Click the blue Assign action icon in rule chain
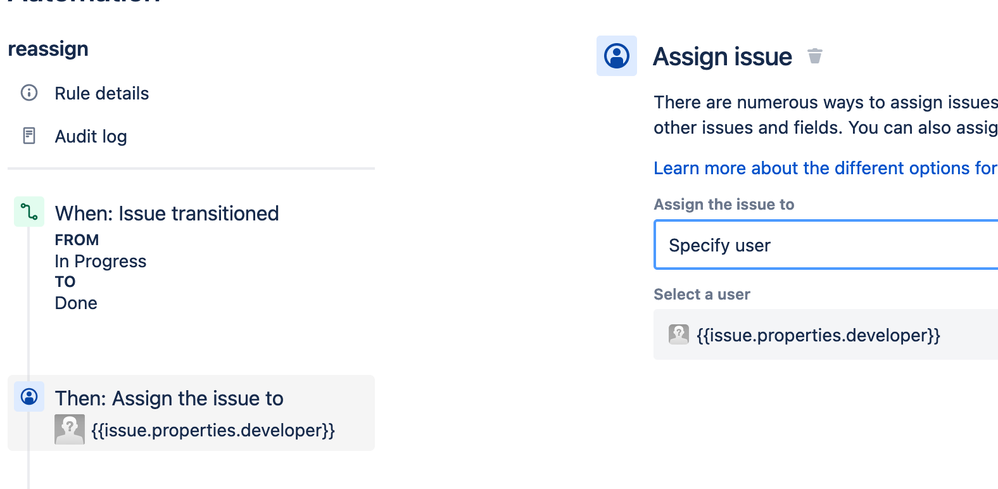Viewport: 998px width, 489px height. point(29,397)
